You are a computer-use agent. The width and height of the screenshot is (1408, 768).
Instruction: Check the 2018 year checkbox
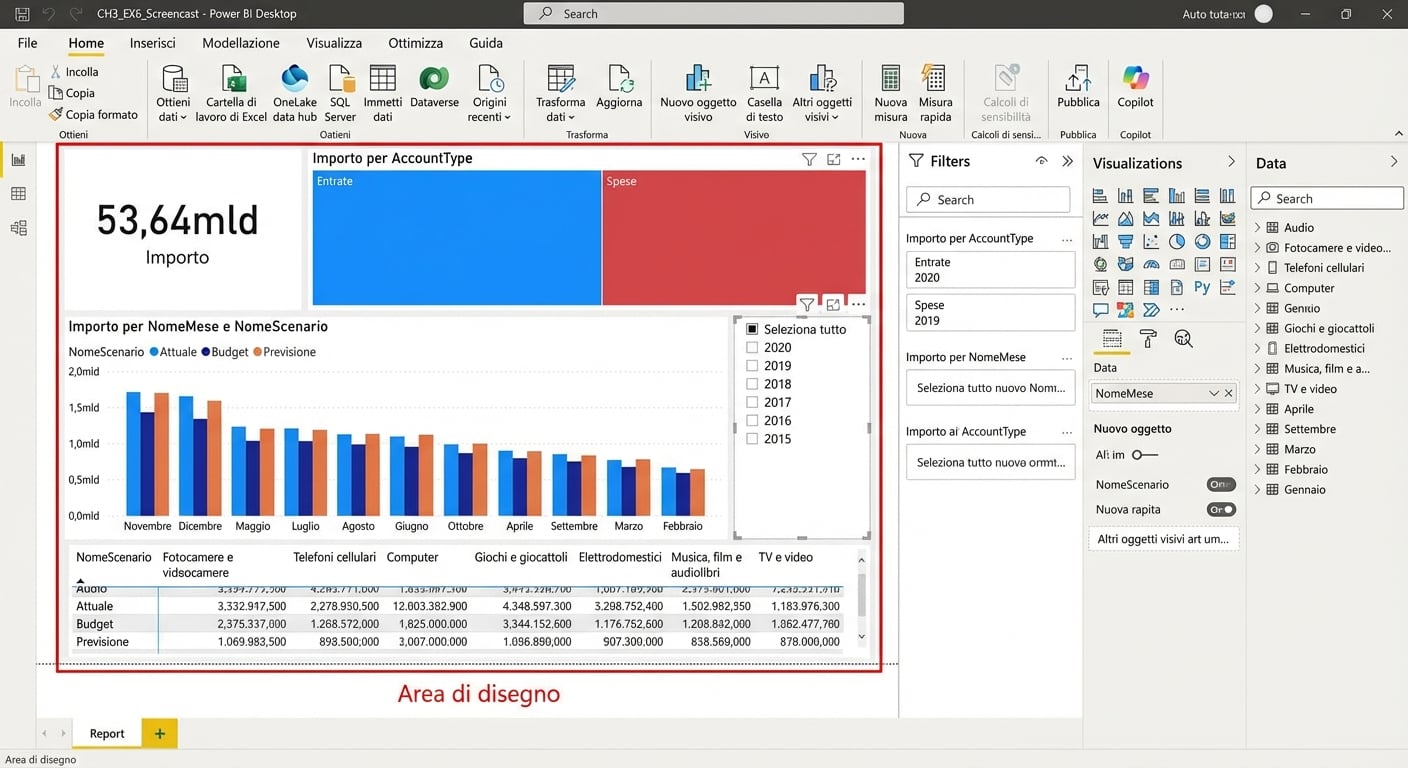752,384
